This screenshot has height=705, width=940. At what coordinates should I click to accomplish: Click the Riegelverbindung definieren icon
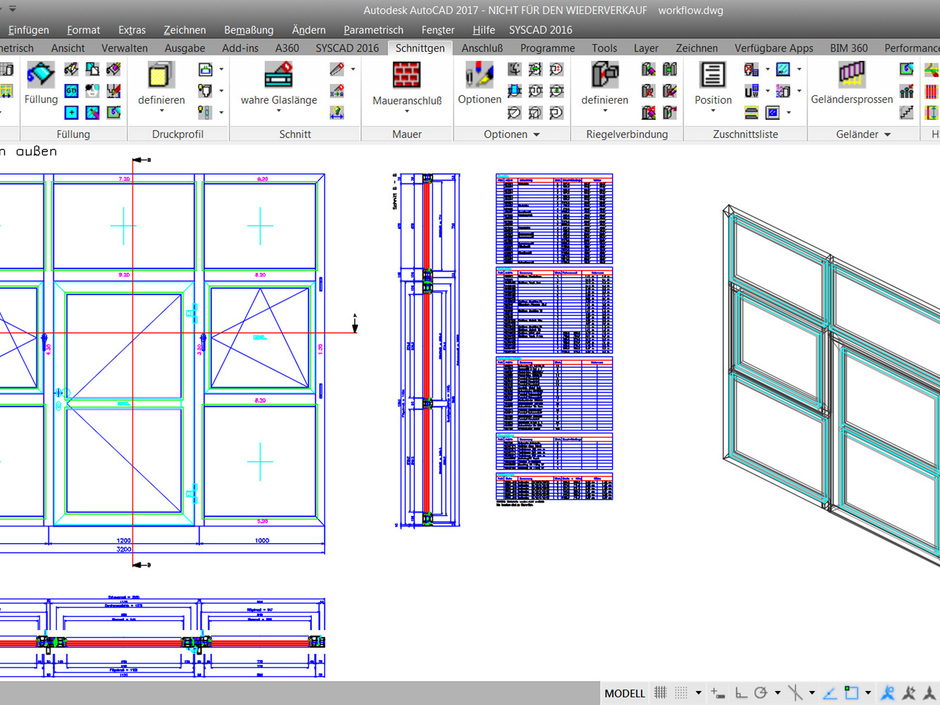(x=604, y=80)
